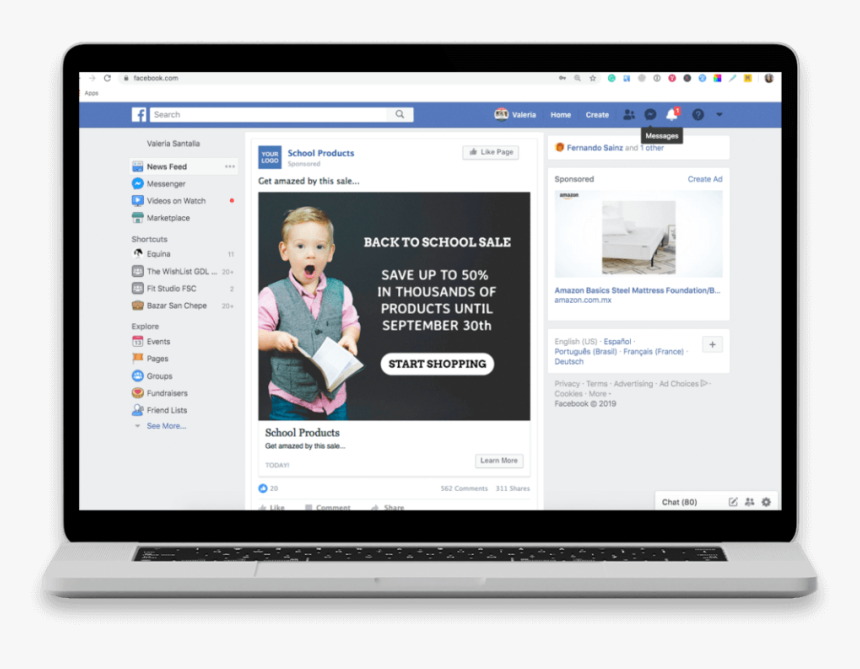This screenshot has width=860, height=669.
Task: Click into the Facebook search field
Action: click(270, 115)
